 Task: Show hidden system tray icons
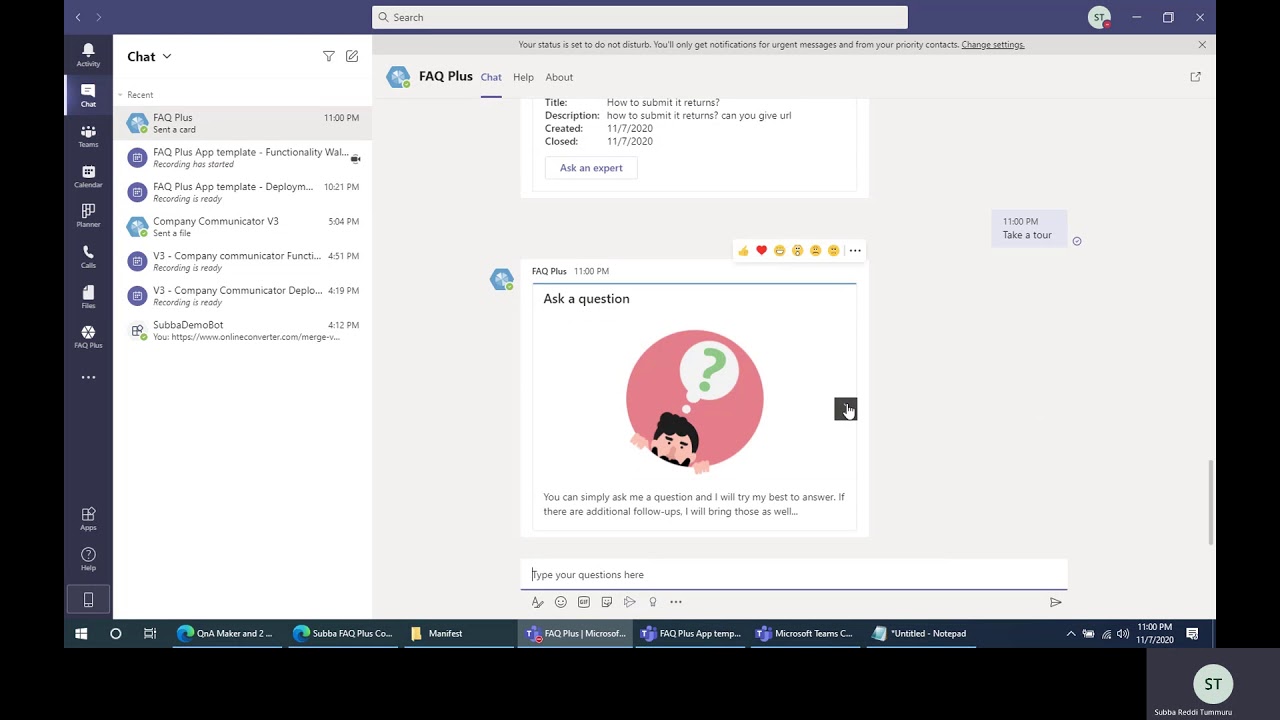[x=1071, y=634]
